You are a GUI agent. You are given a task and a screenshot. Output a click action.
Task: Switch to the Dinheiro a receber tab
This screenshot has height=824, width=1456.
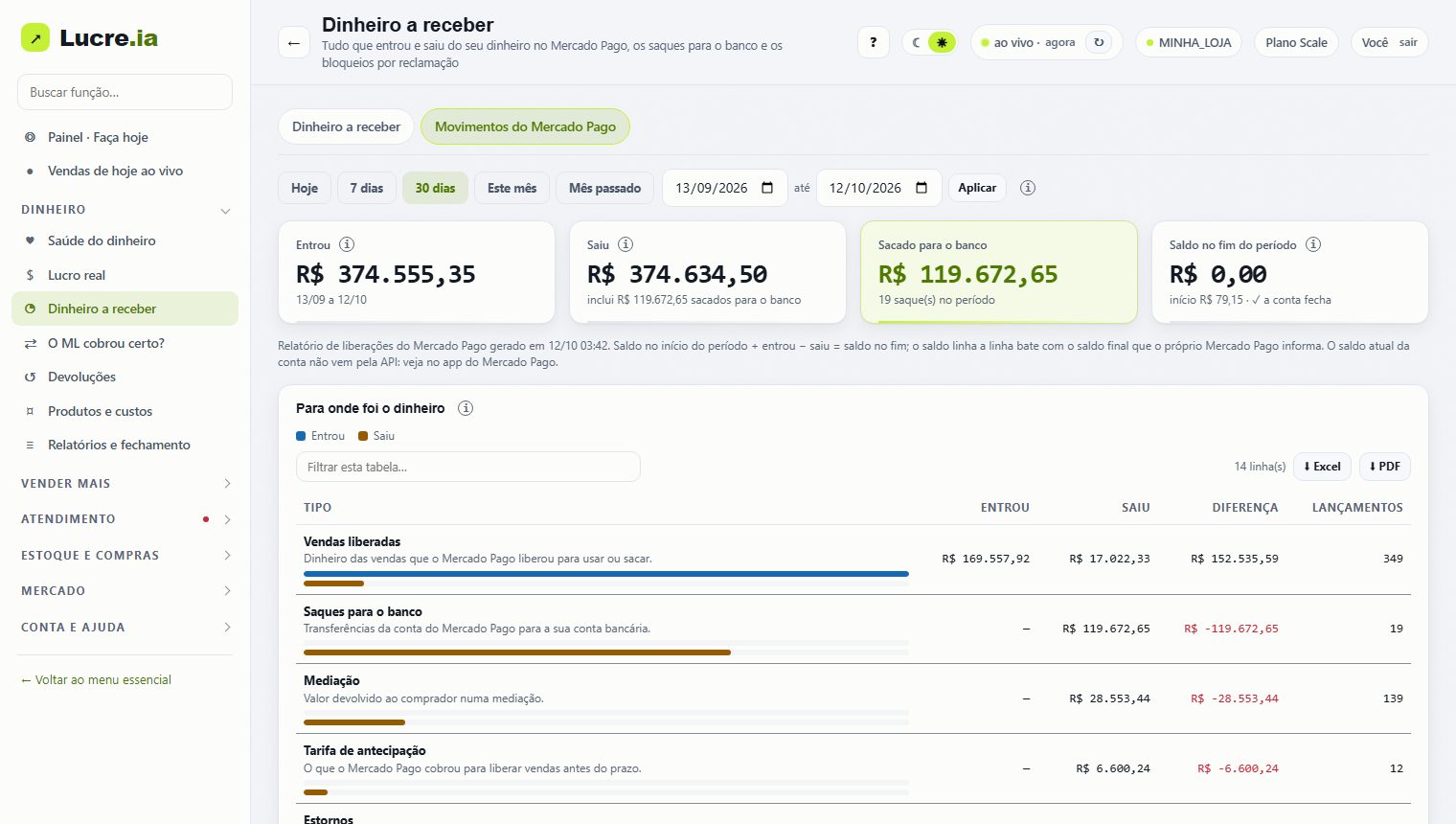pyautogui.click(x=346, y=126)
